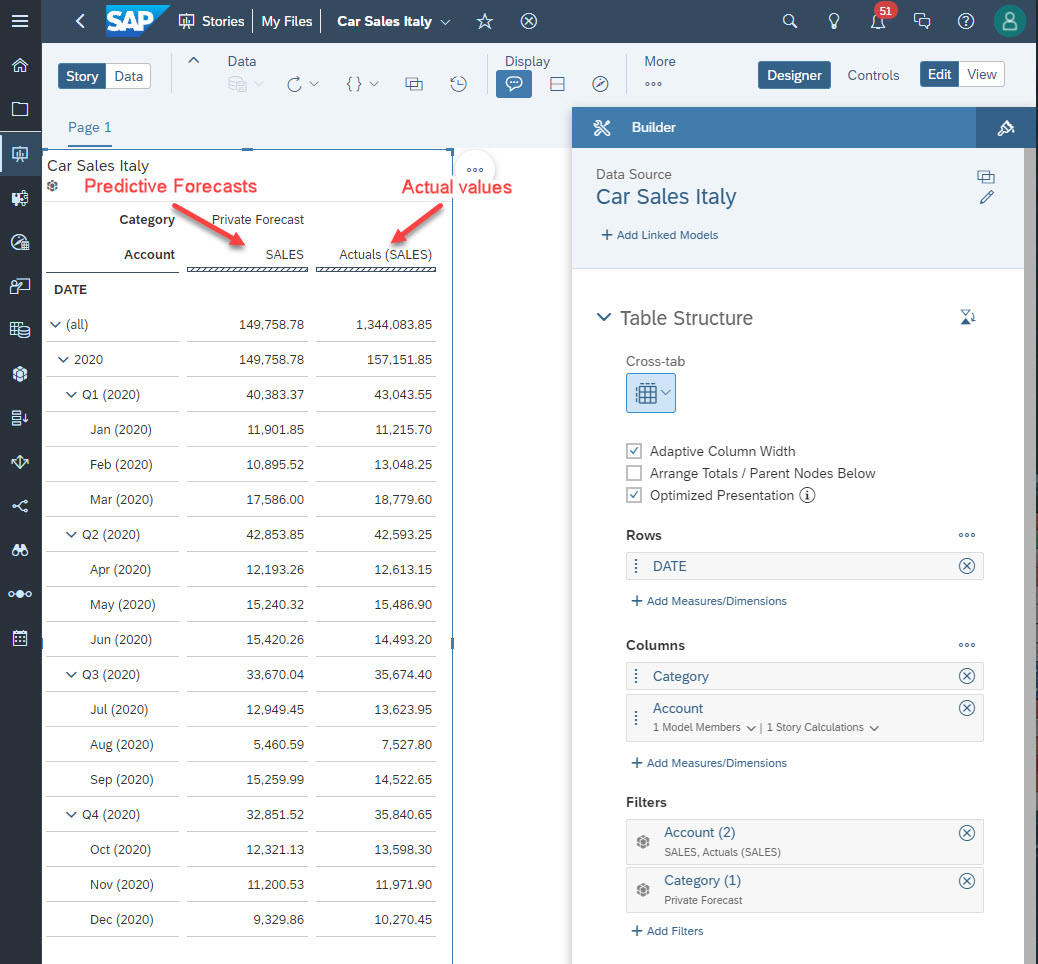This screenshot has height=964, width=1038.
Task: Switch to Story mode
Action: tap(82, 76)
